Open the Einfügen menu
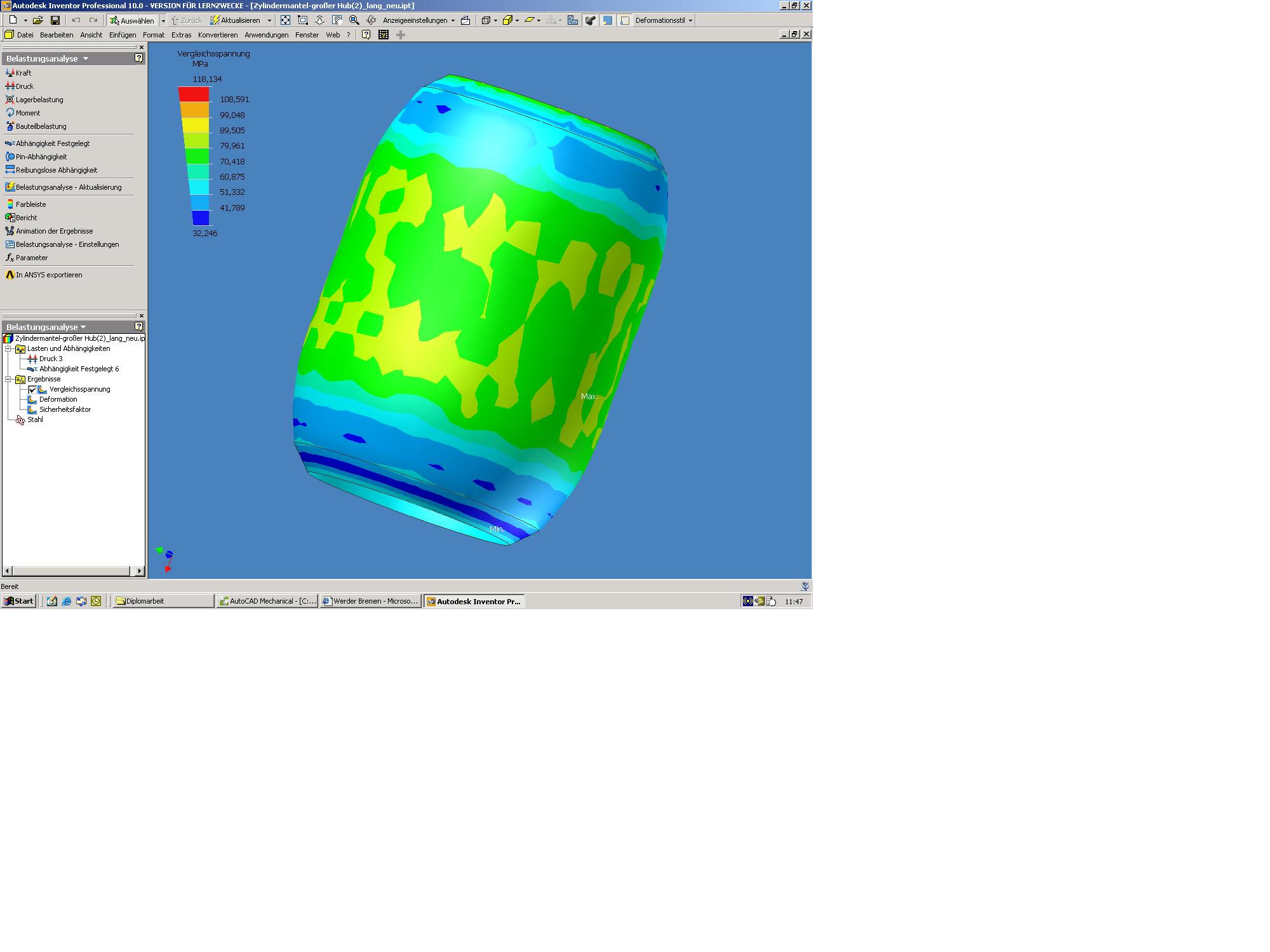The height and width of the screenshot is (952, 1270). tap(123, 35)
